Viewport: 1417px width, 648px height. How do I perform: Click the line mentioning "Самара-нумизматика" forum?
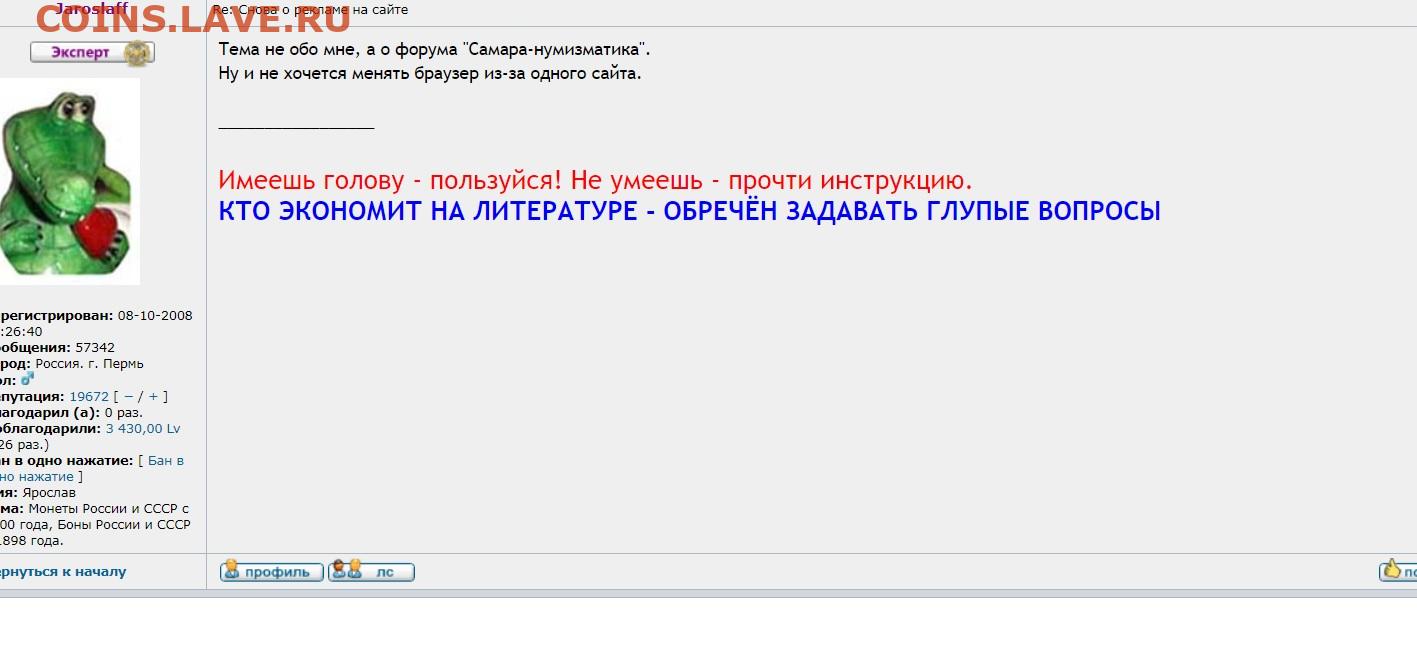[435, 49]
